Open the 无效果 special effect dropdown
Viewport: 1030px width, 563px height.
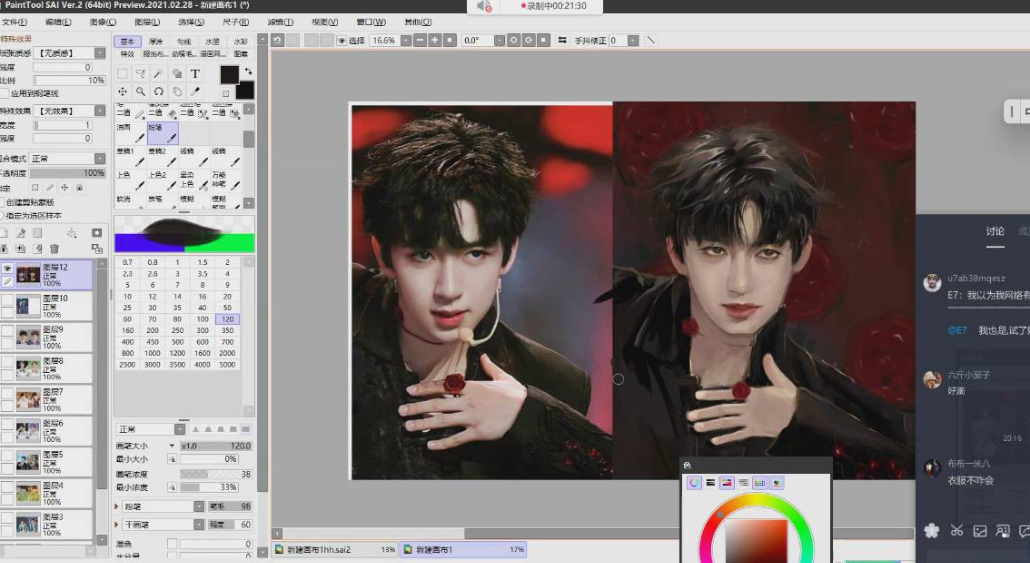click(x=100, y=111)
